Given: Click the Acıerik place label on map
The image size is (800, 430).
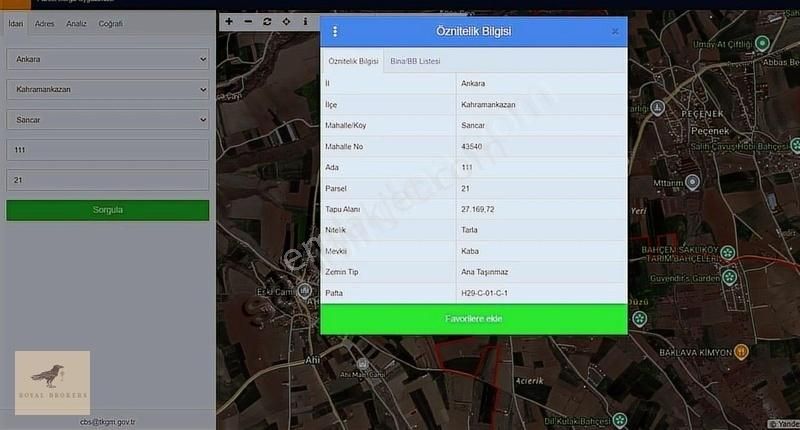Looking at the screenshot, I should point(529,381).
